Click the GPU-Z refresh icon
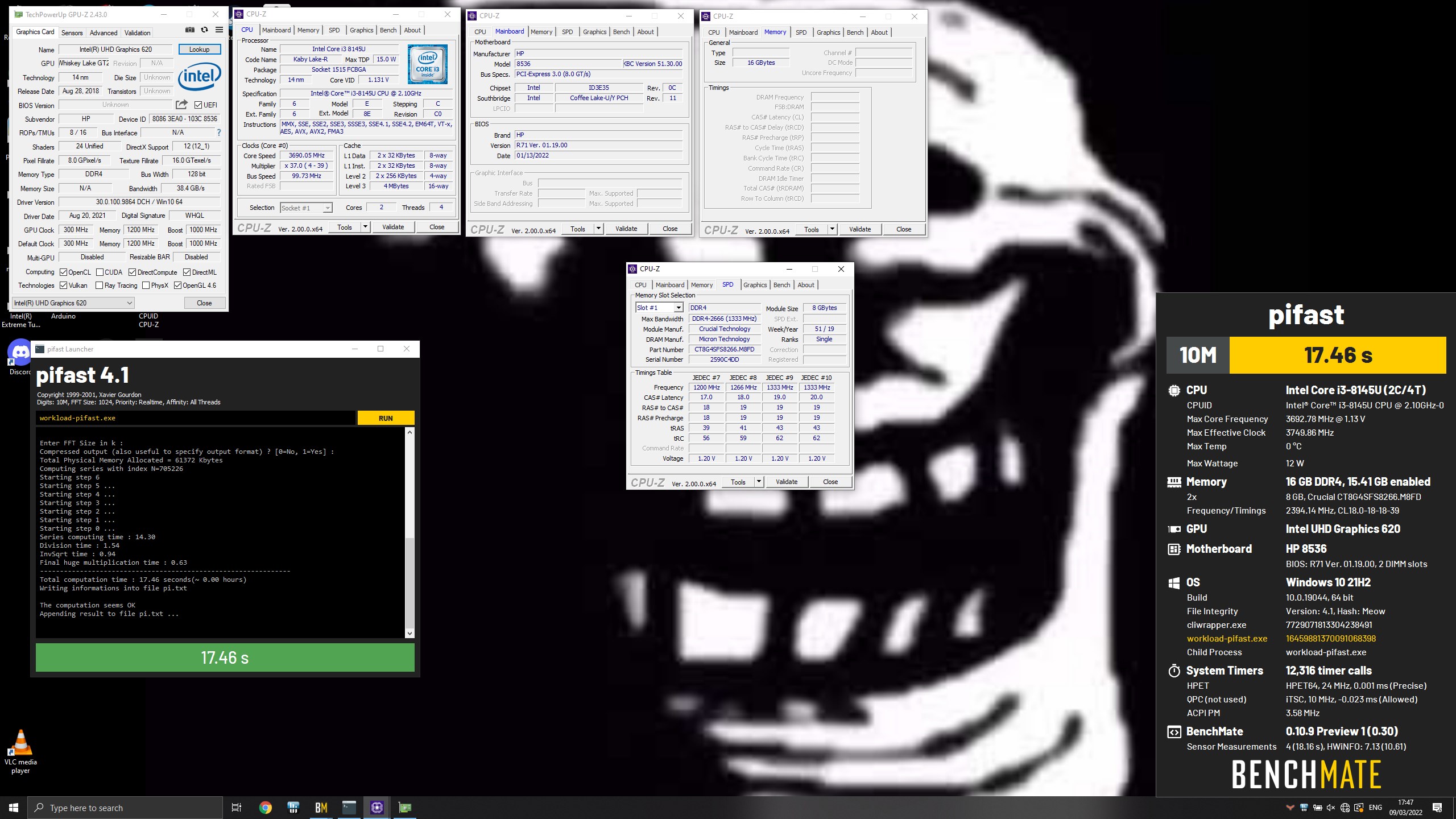The image size is (1456, 819). [204, 30]
